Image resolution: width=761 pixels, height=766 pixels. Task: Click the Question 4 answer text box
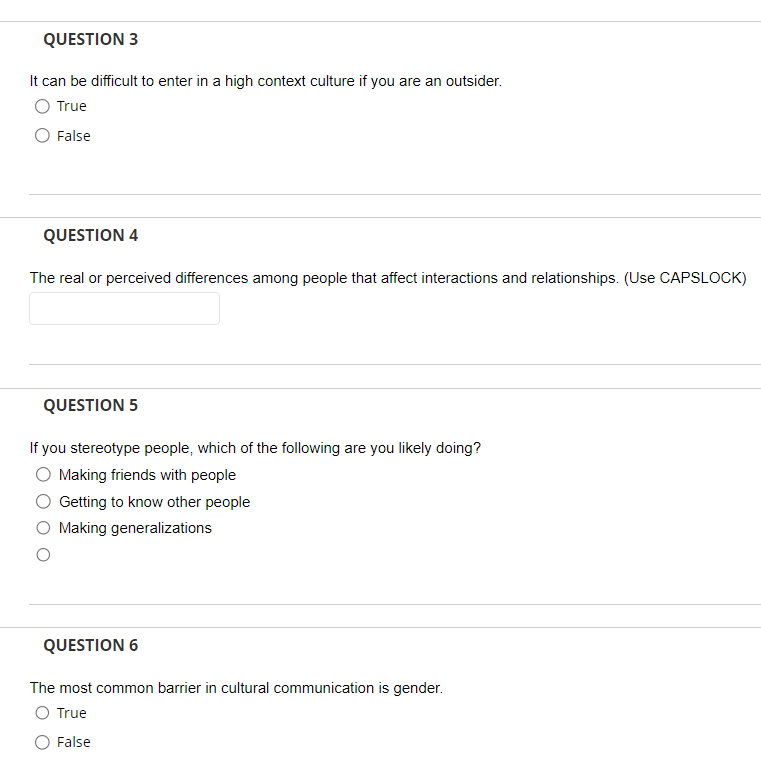(125, 308)
